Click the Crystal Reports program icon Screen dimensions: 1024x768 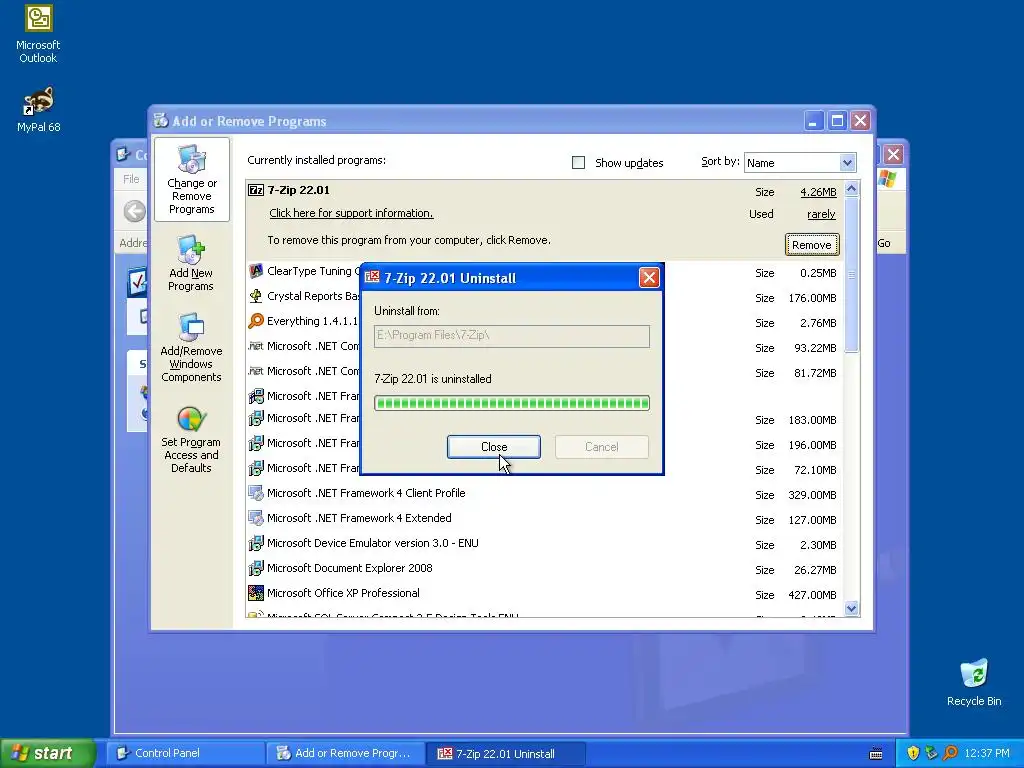click(256, 296)
